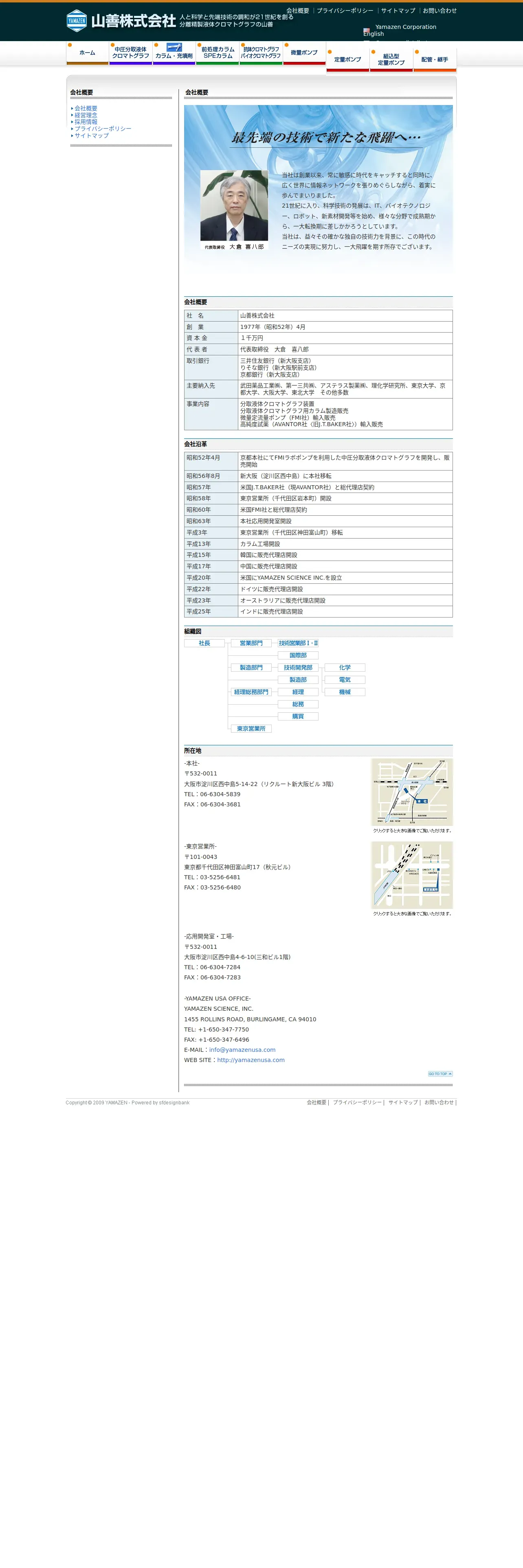Click the 電気 org chart box
This screenshot has height=1568, width=523.
[x=345, y=680]
